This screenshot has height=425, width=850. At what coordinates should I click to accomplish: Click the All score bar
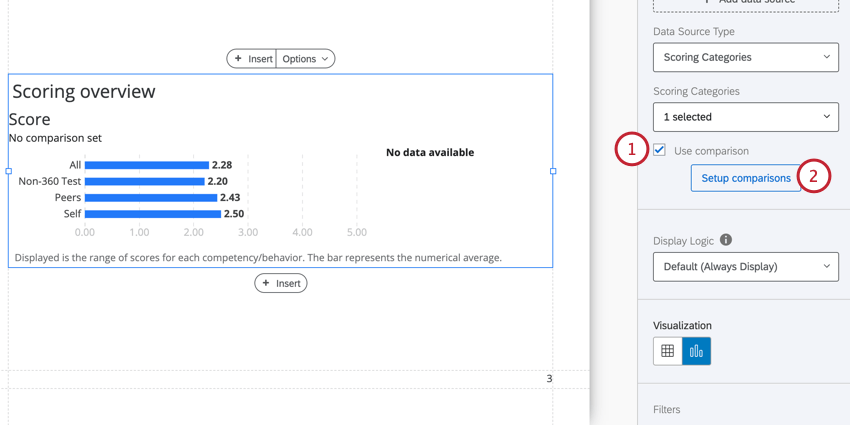(146, 165)
